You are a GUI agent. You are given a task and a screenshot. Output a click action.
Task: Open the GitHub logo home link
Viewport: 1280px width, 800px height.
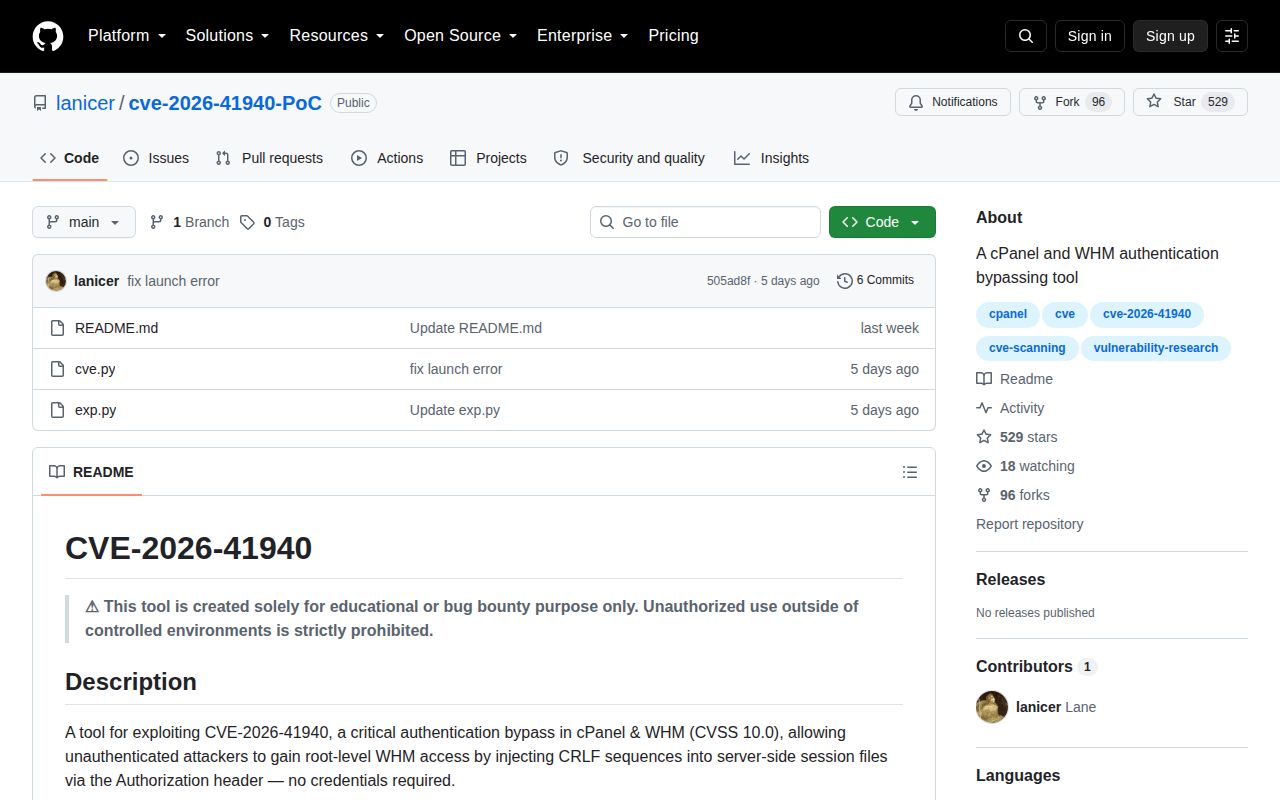click(x=48, y=36)
